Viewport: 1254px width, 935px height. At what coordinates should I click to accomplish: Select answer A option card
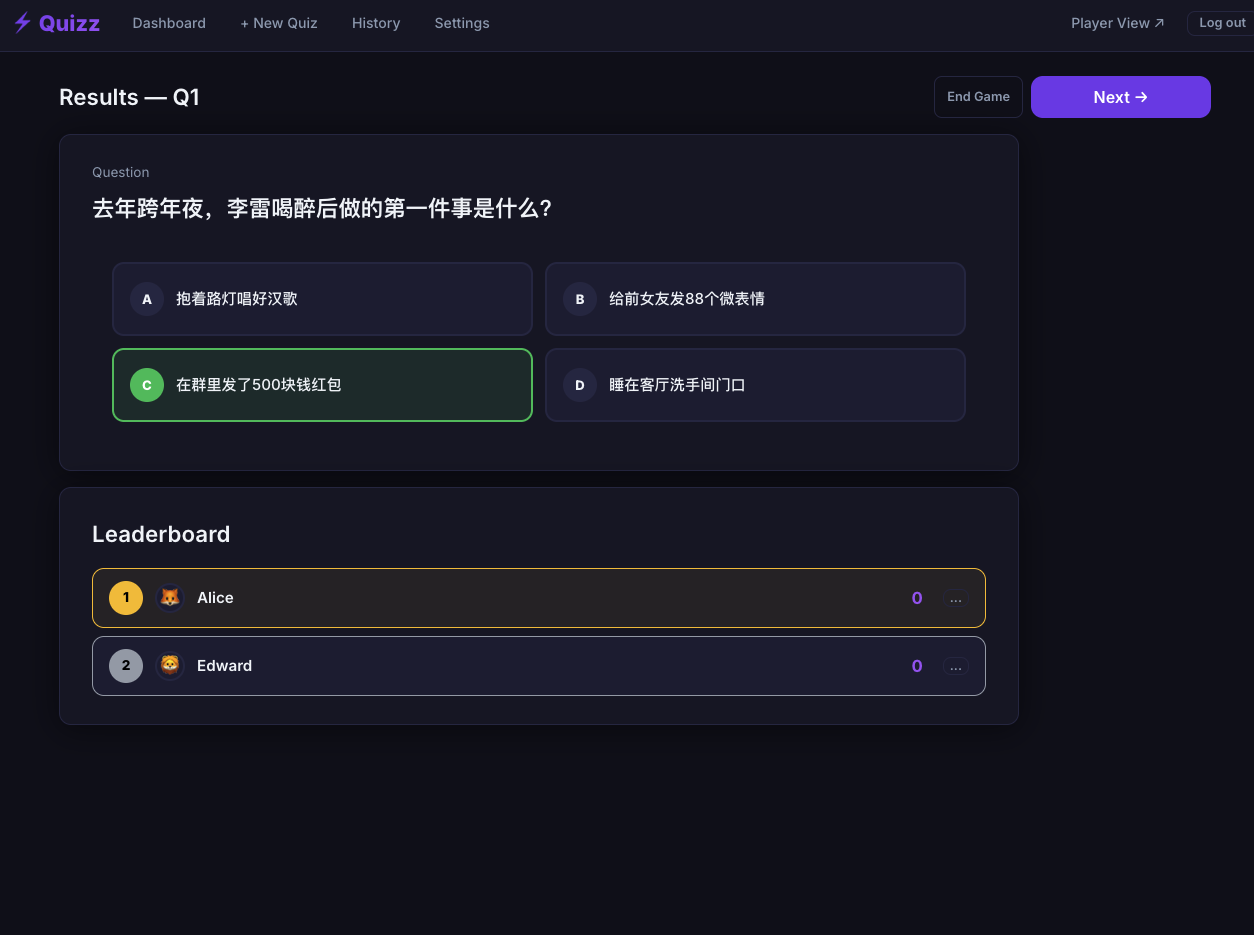(x=322, y=299)
